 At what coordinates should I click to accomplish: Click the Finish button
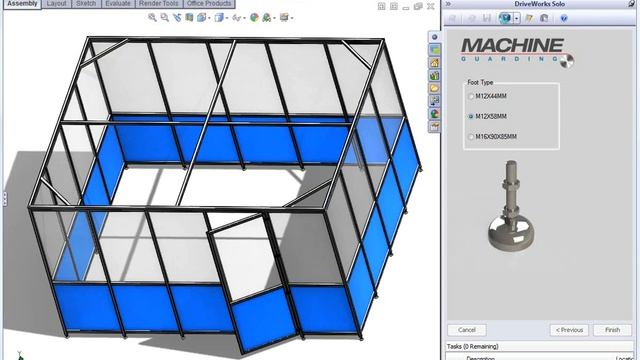point(612,330)
